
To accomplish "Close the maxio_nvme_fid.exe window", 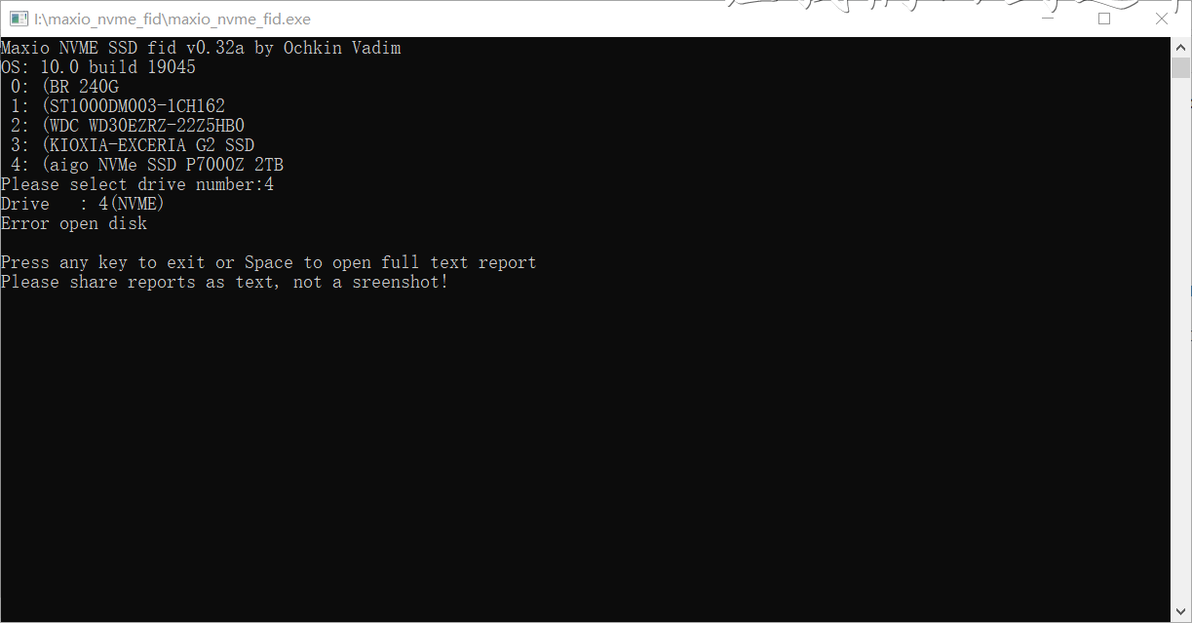I will point(1162,19).
